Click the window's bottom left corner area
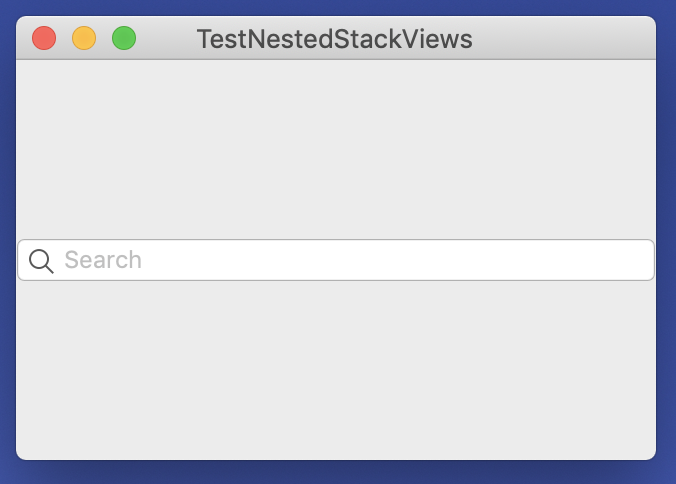 point(25,451)
